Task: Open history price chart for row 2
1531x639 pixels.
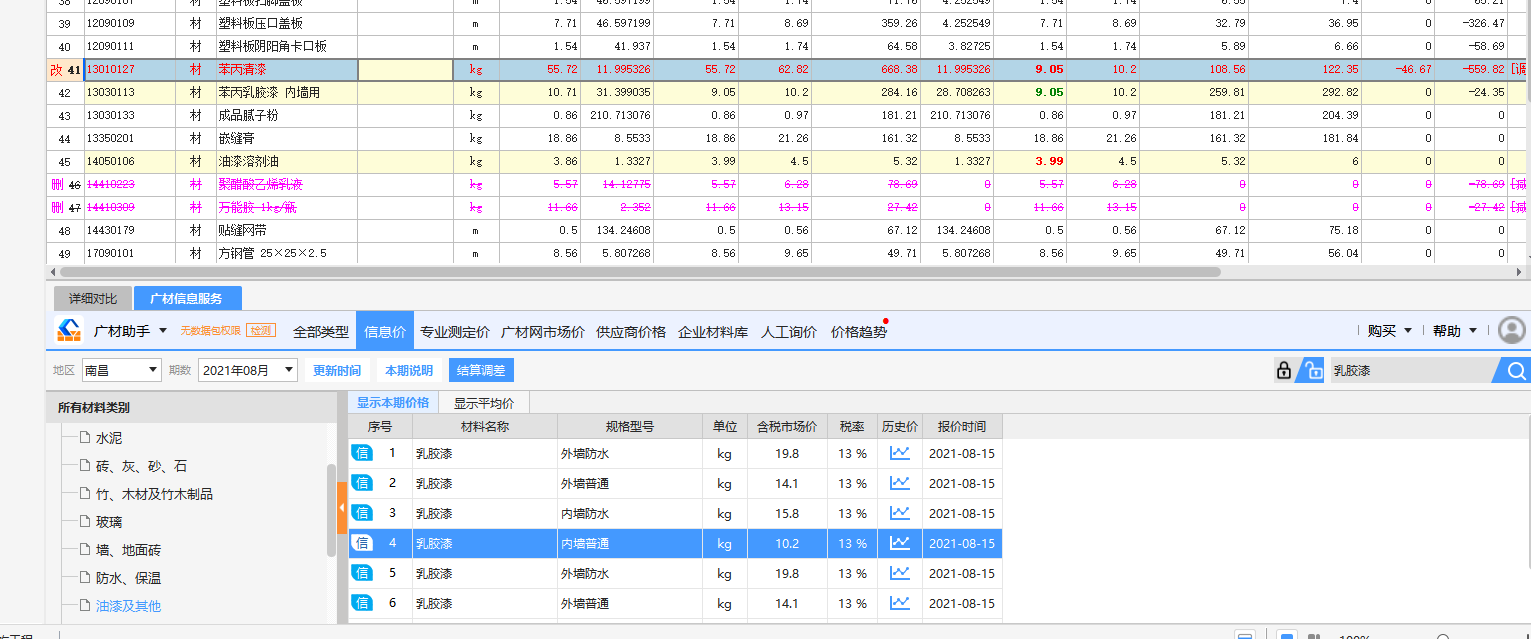Action: click(x=900, y=483)
